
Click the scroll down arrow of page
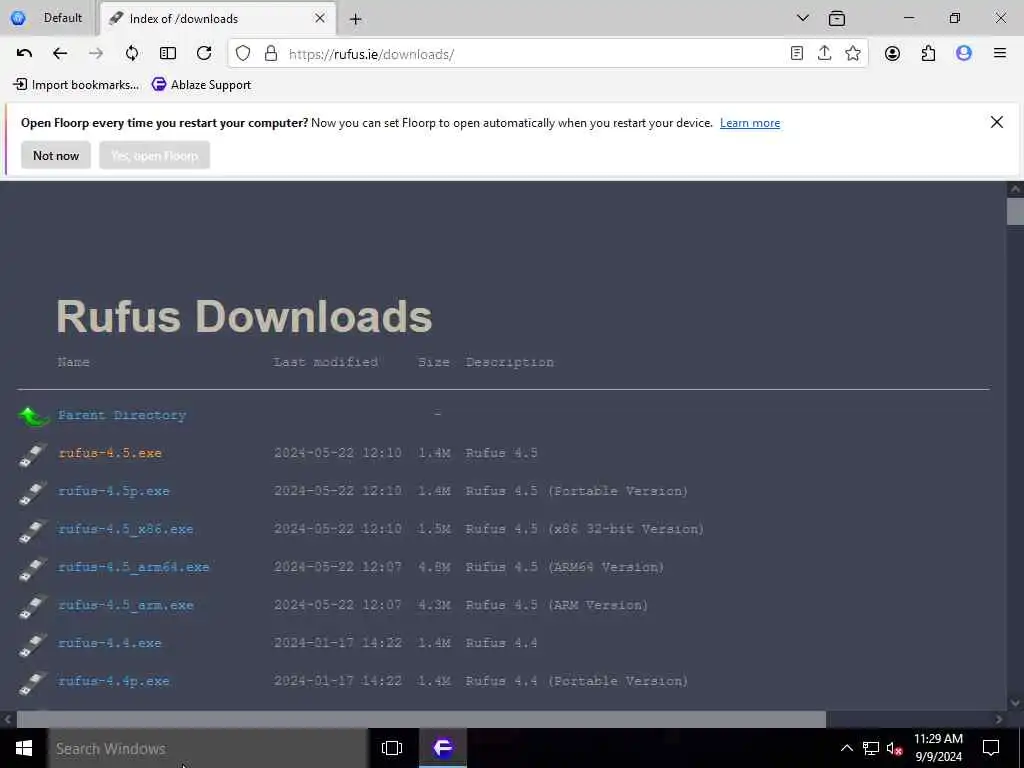(1015, 703)
